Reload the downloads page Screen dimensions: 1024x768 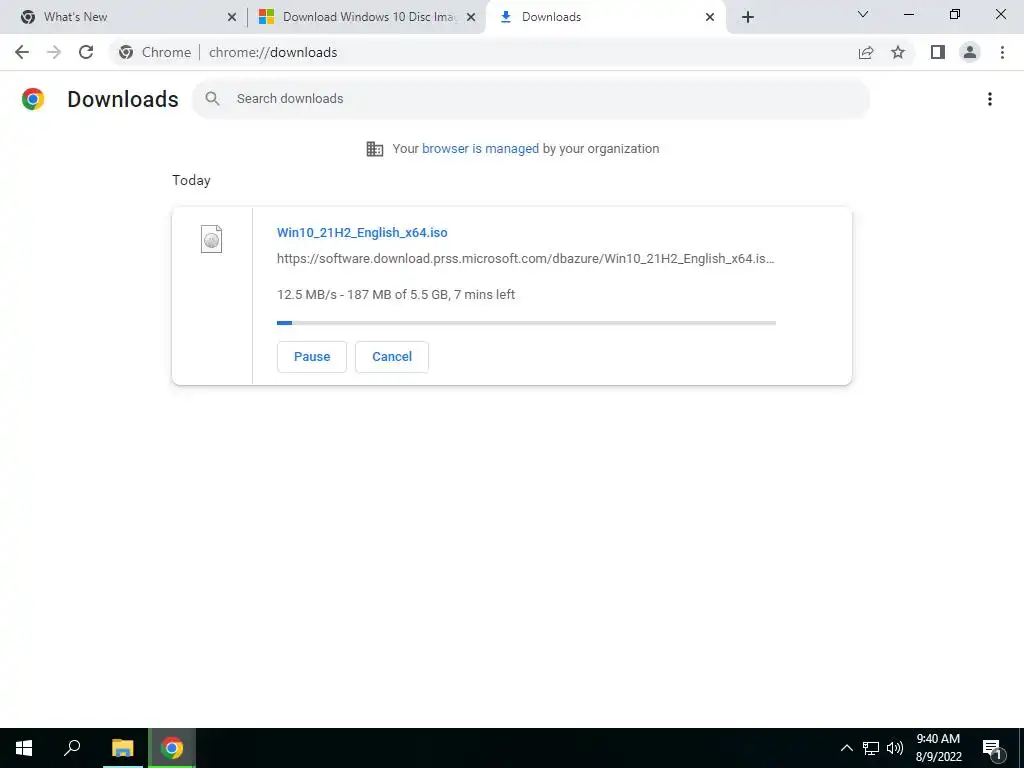86,52
